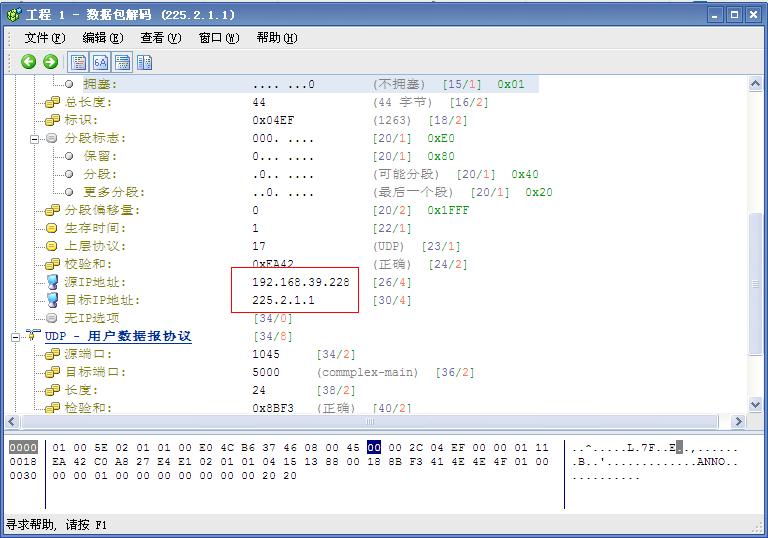
Task: Click the ANNO text in ASCII pane
Action: click(x=711, y=462)
